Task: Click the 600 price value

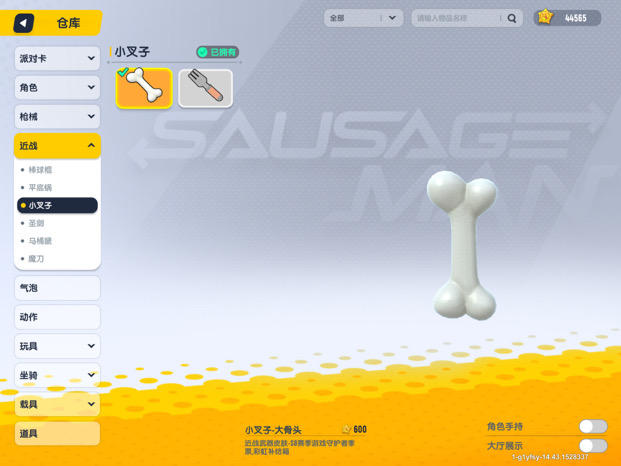Action: click(360, 429)
